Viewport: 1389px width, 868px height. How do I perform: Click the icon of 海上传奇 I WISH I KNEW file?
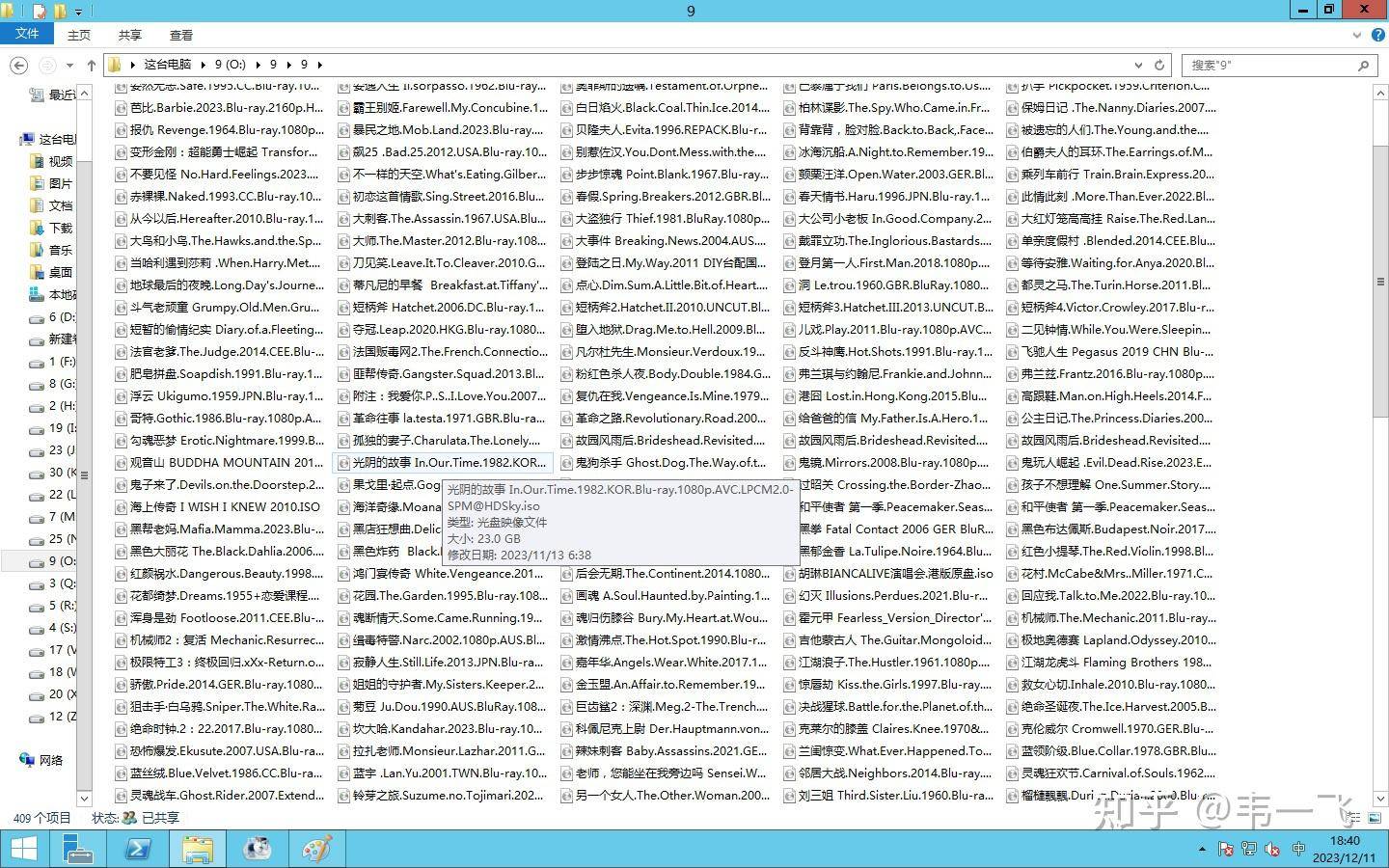(x=121, y=507)
